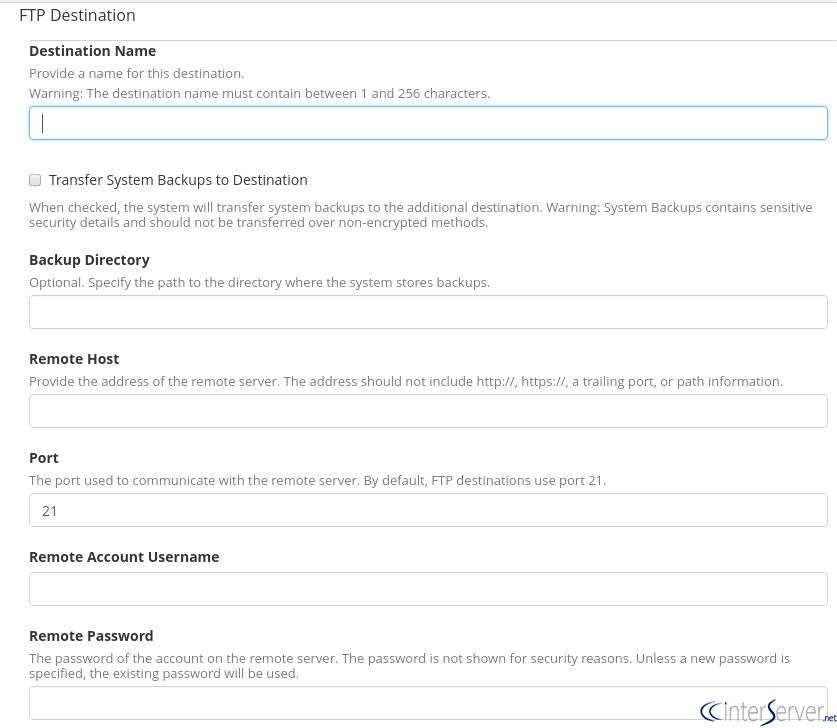Click inside the Remote Password field
837x728 pixels.
coord(360,703)
